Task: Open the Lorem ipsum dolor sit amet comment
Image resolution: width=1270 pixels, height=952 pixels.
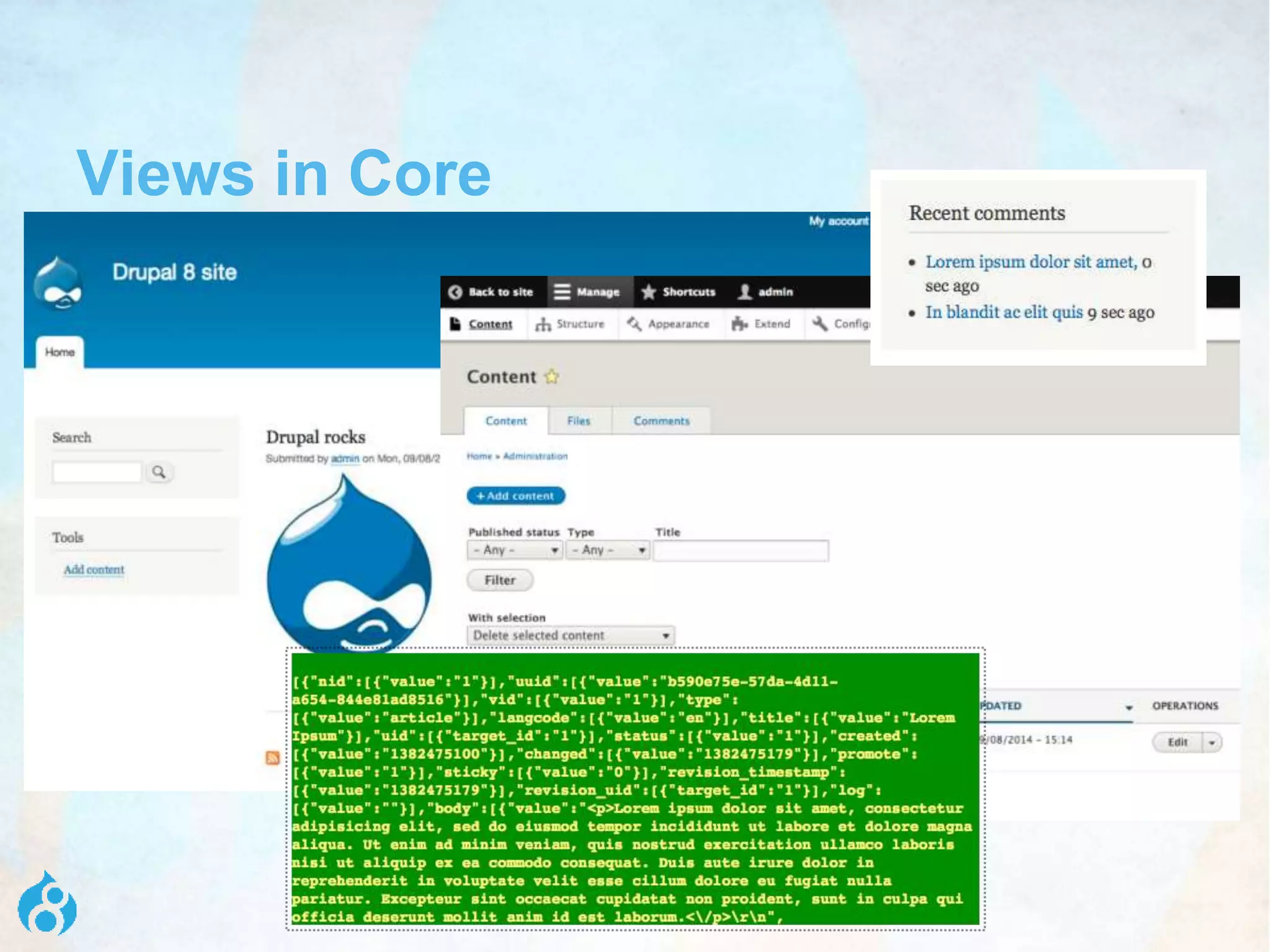Action: 1032,262
